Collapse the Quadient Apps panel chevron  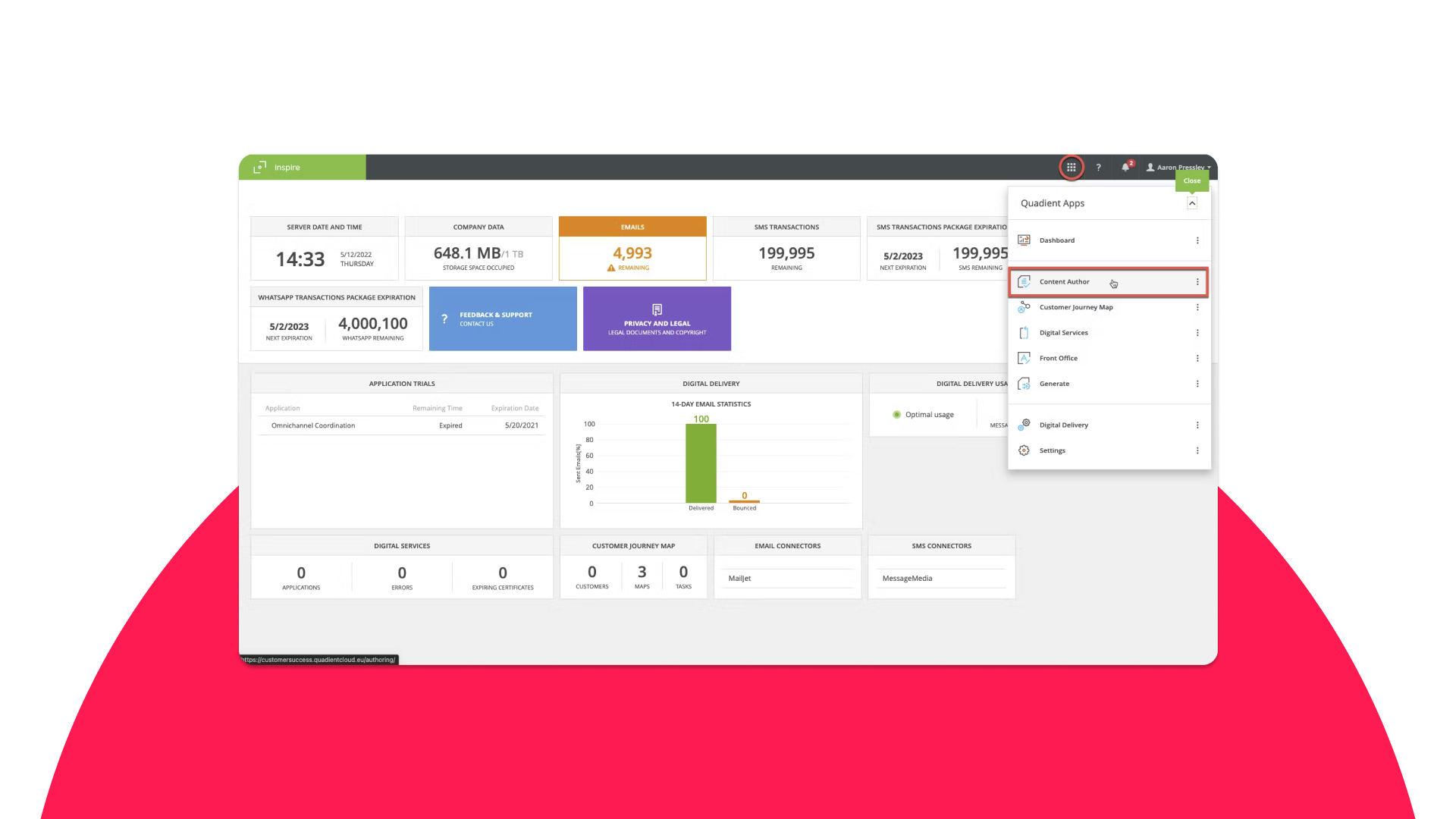1191,203
